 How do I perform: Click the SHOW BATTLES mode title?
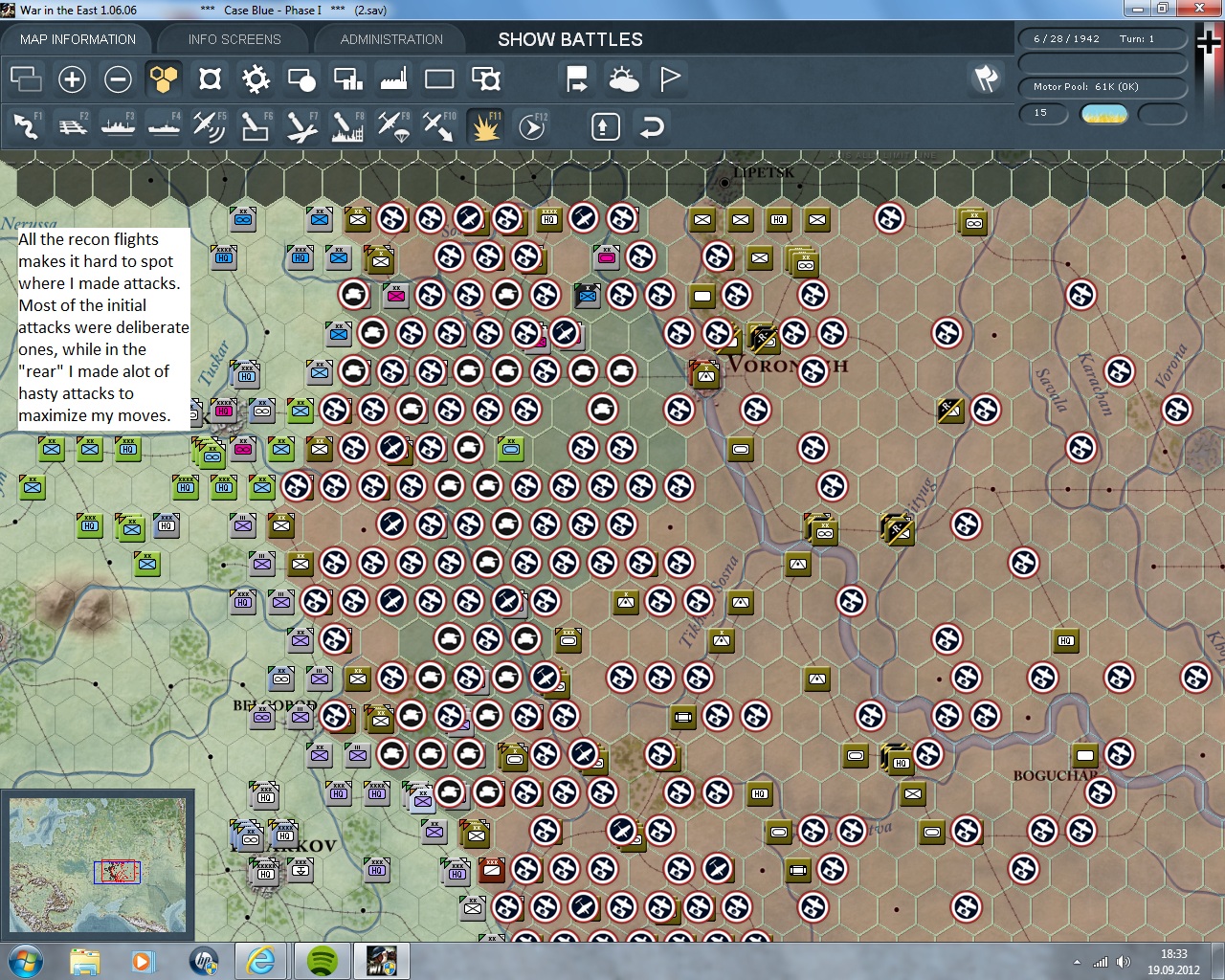point(570,39)
